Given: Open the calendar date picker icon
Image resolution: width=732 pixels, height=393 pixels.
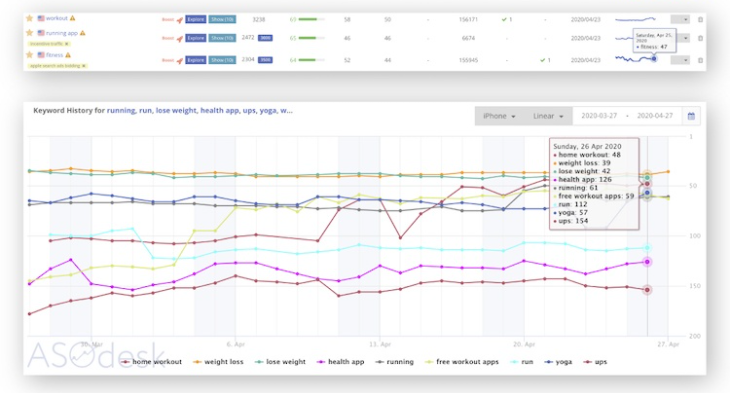Looking at the screenshot, I should pos(691,116).
